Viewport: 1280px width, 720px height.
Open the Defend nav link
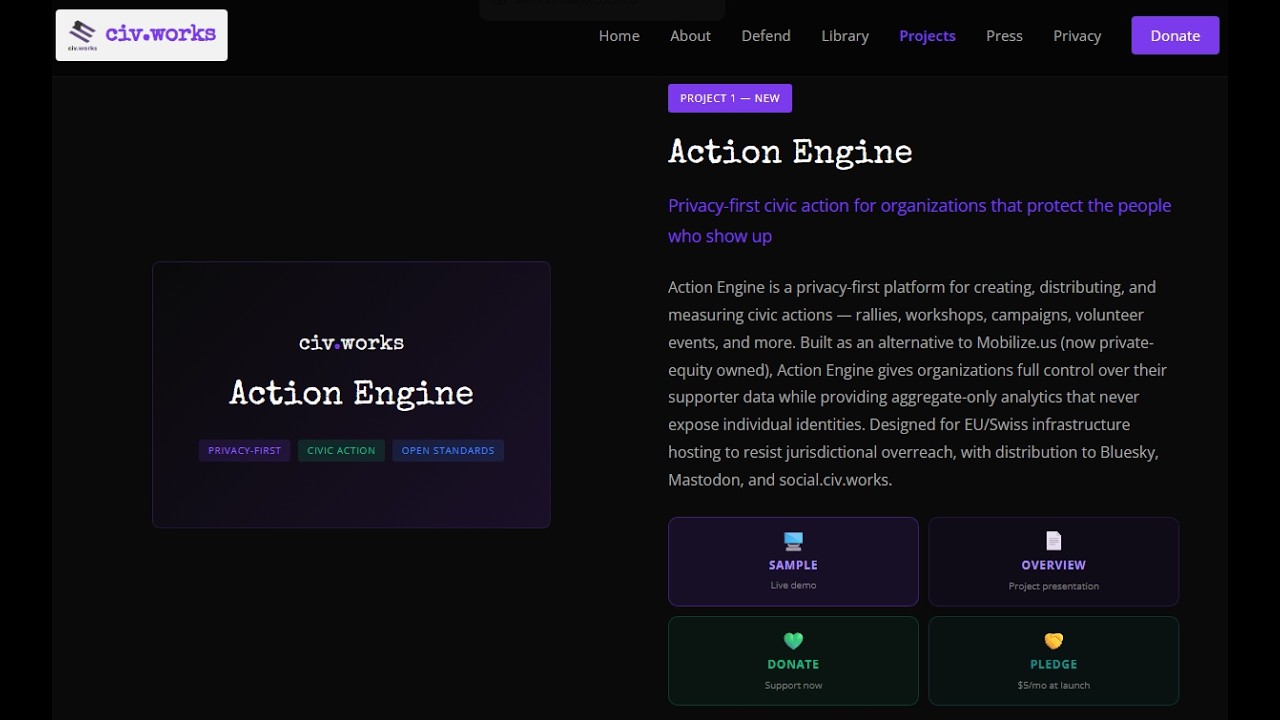(x=766, y=35)
